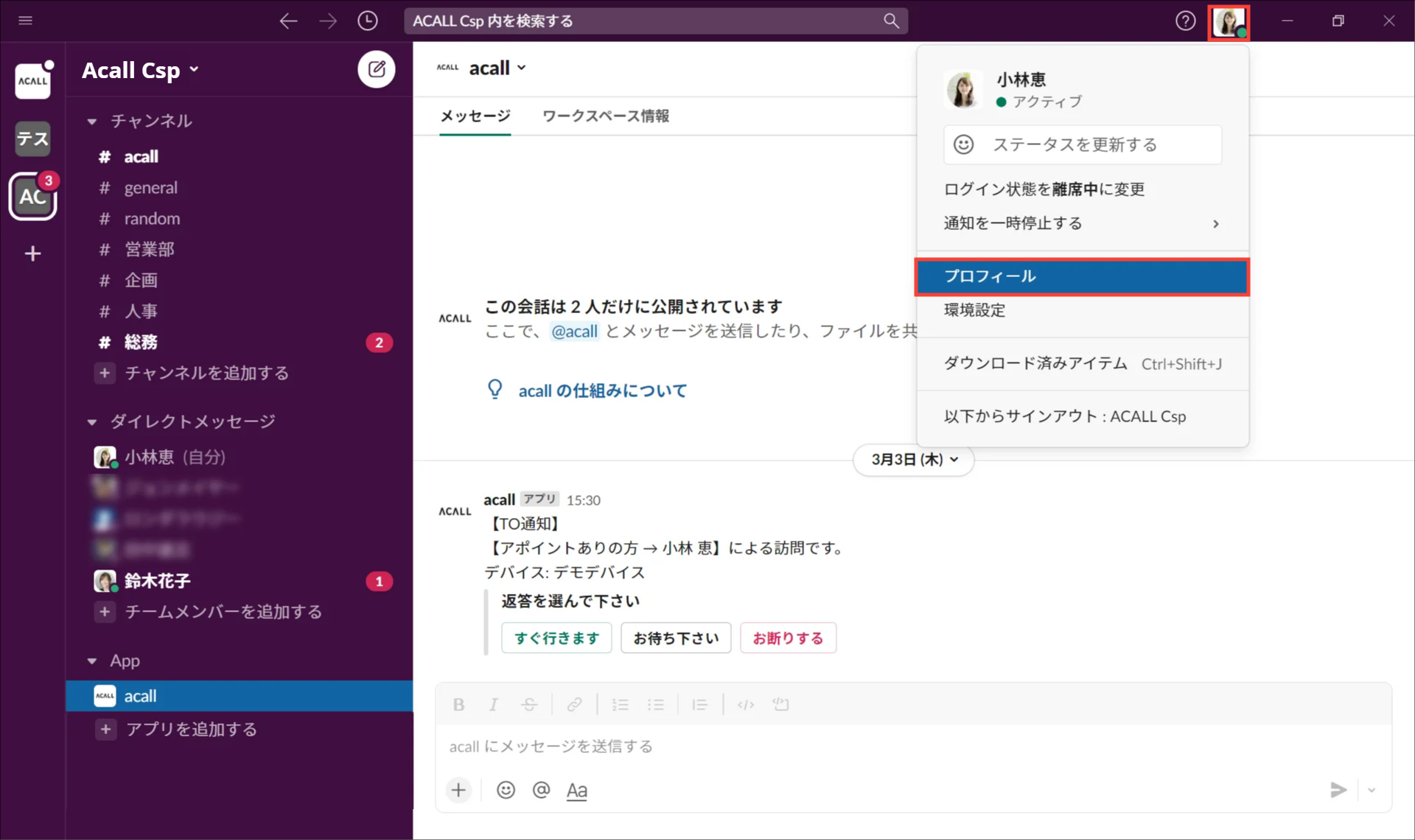The image size is (1415, 840).
Task: Collapse the ダイレクトメッセージ section
Action: tap(92, 422)
